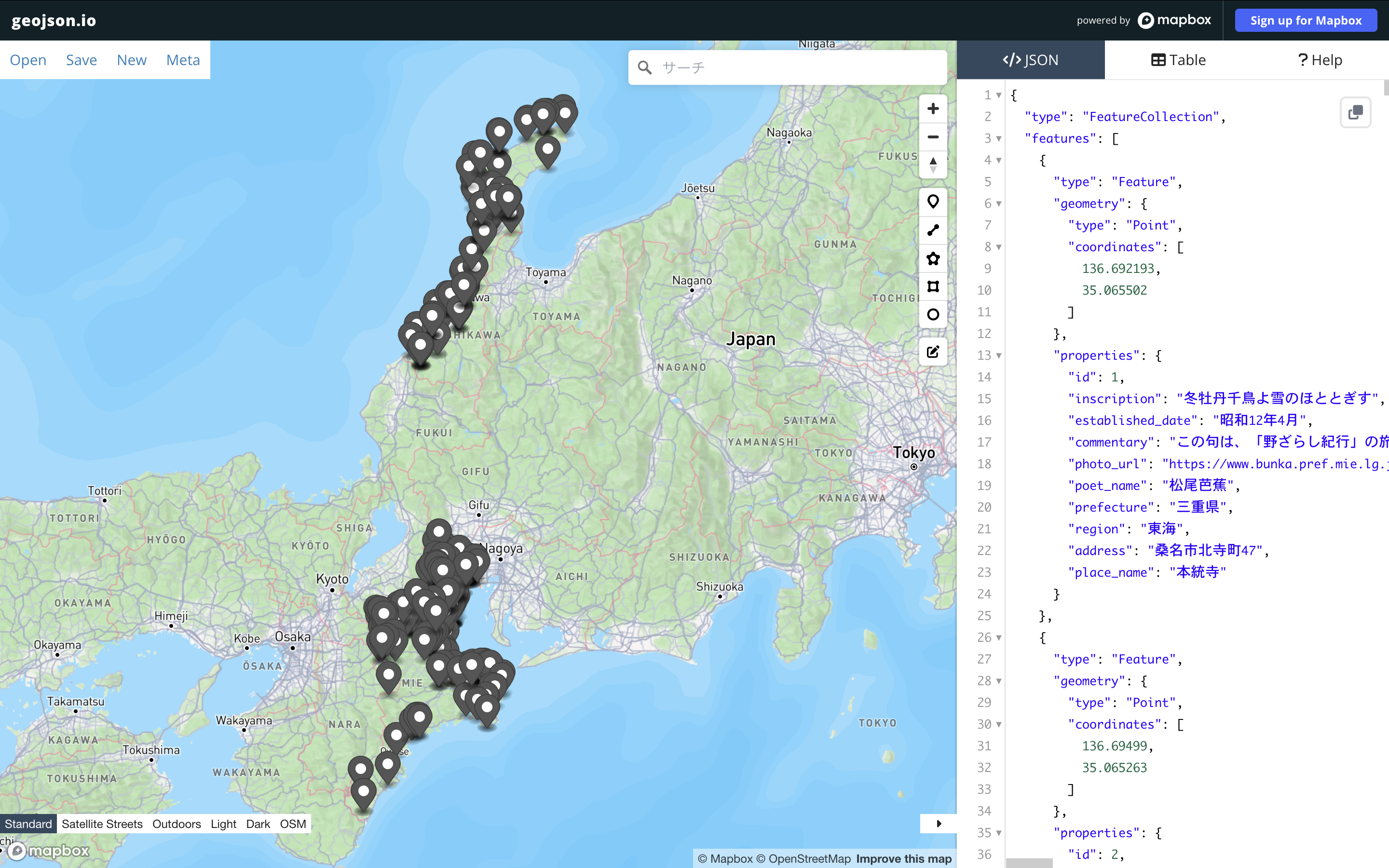The width and height of the screenshot is (1389, 868).
Task: Open the Meta menu
Action: point(182,60)
